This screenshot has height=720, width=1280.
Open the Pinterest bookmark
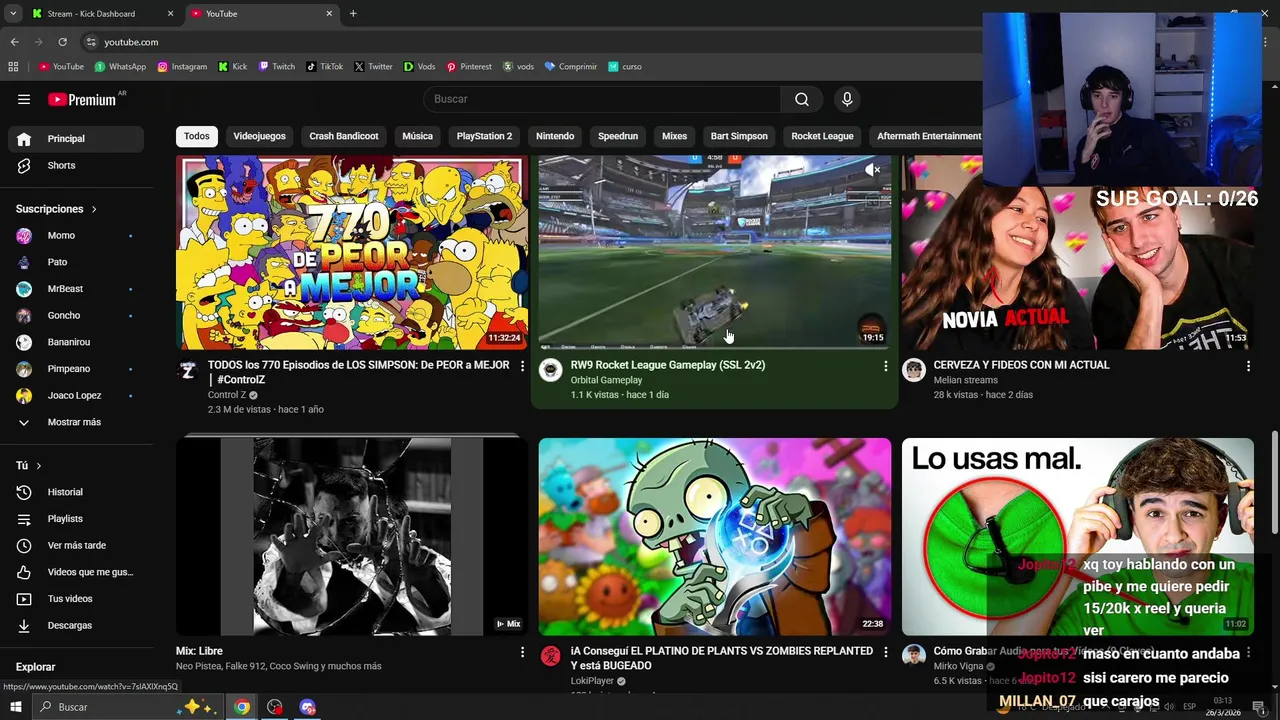[469, 67]
